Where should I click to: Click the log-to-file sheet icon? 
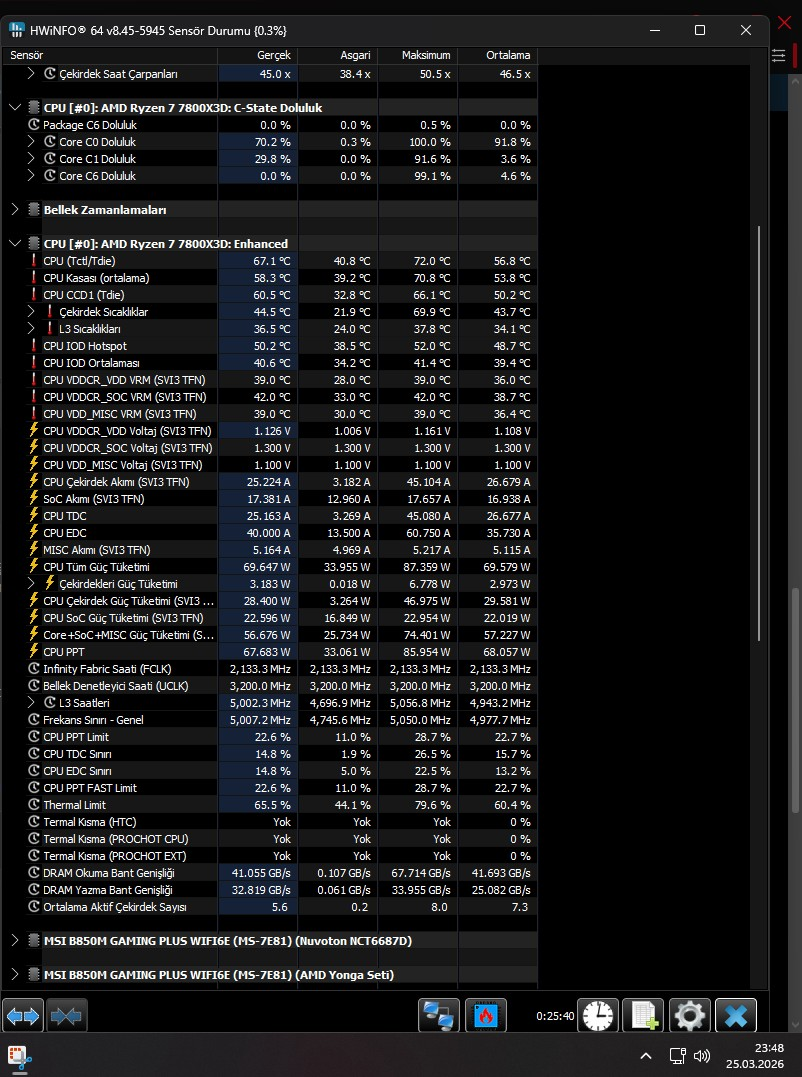pyautogui.click(x=643, y=1015)
